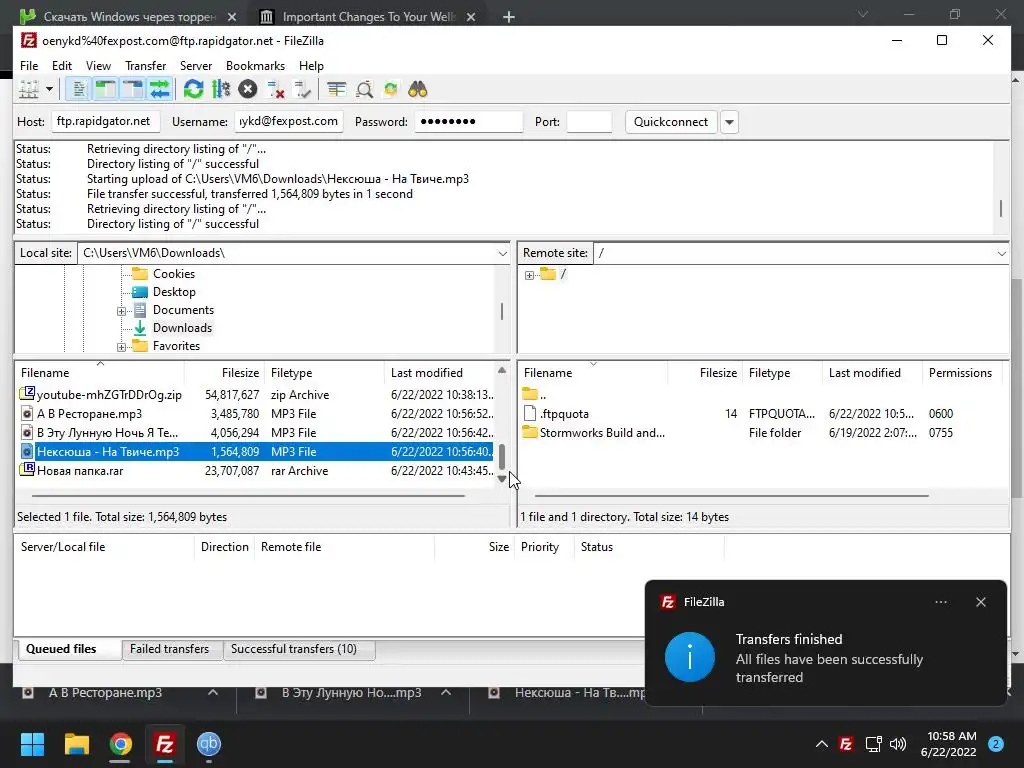
Task: Search files with binoculars icon
Action: coord(417,89)
